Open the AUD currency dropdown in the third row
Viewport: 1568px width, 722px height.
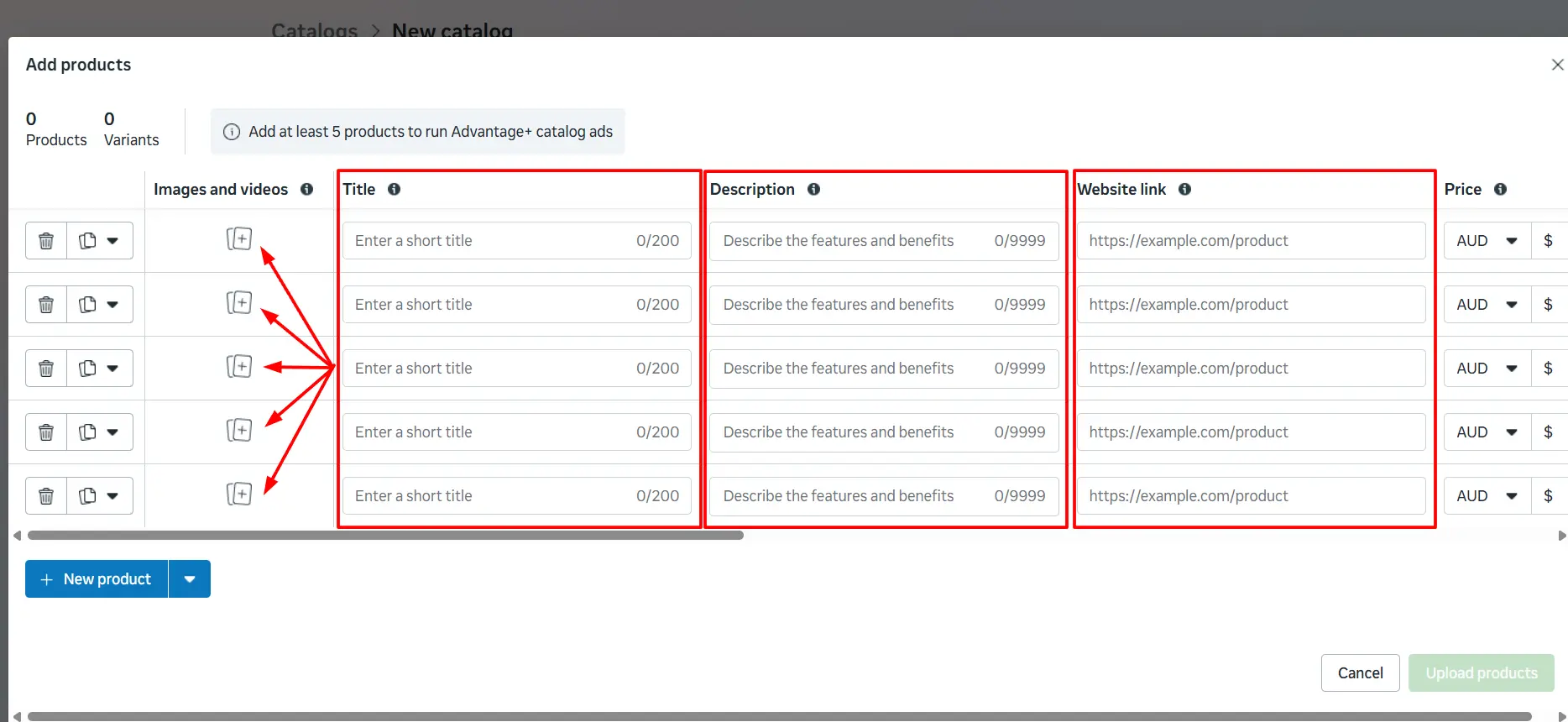pyautogui.click(x=1487, y=369)
